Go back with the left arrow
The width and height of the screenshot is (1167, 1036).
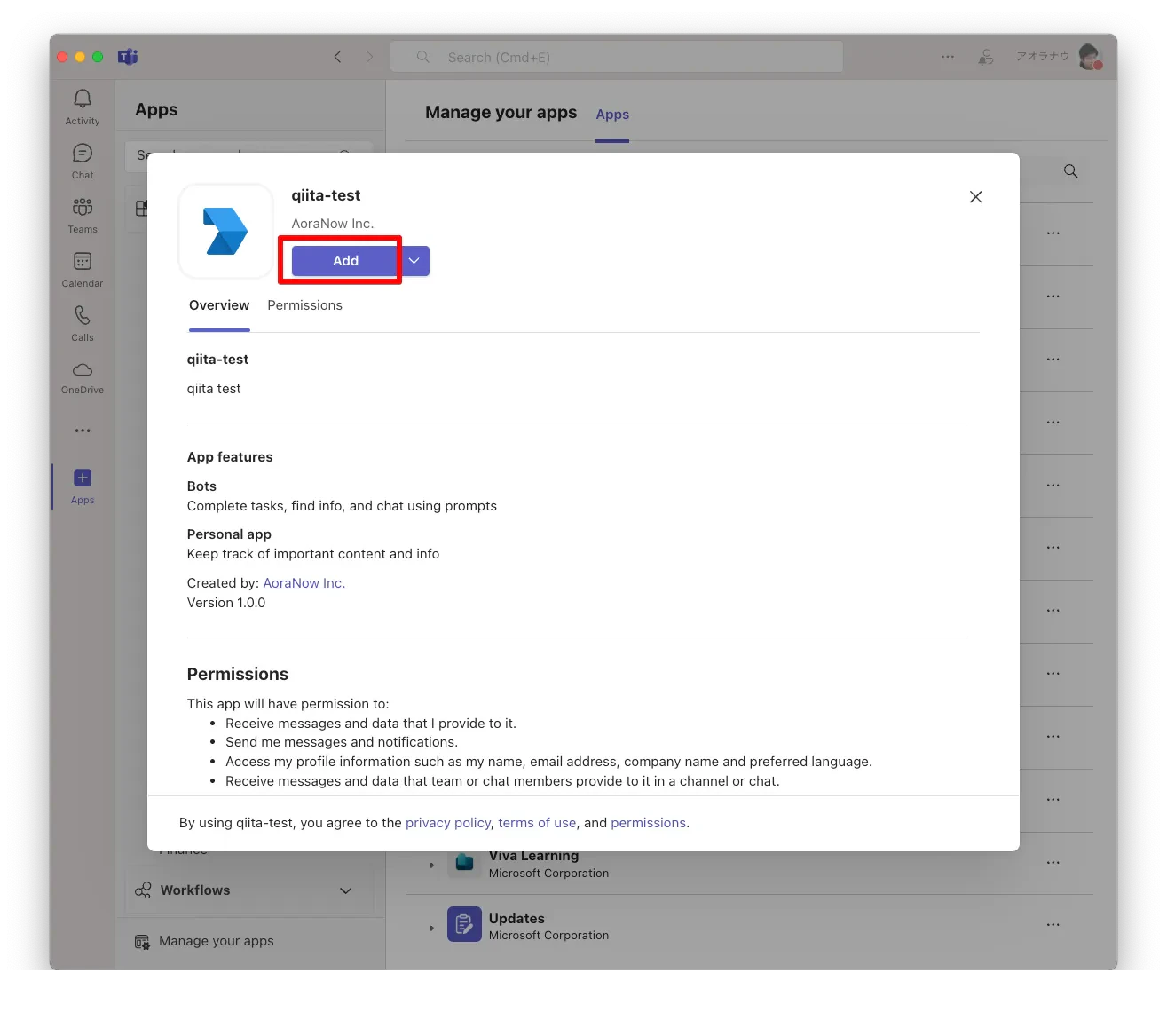(337, 57)
